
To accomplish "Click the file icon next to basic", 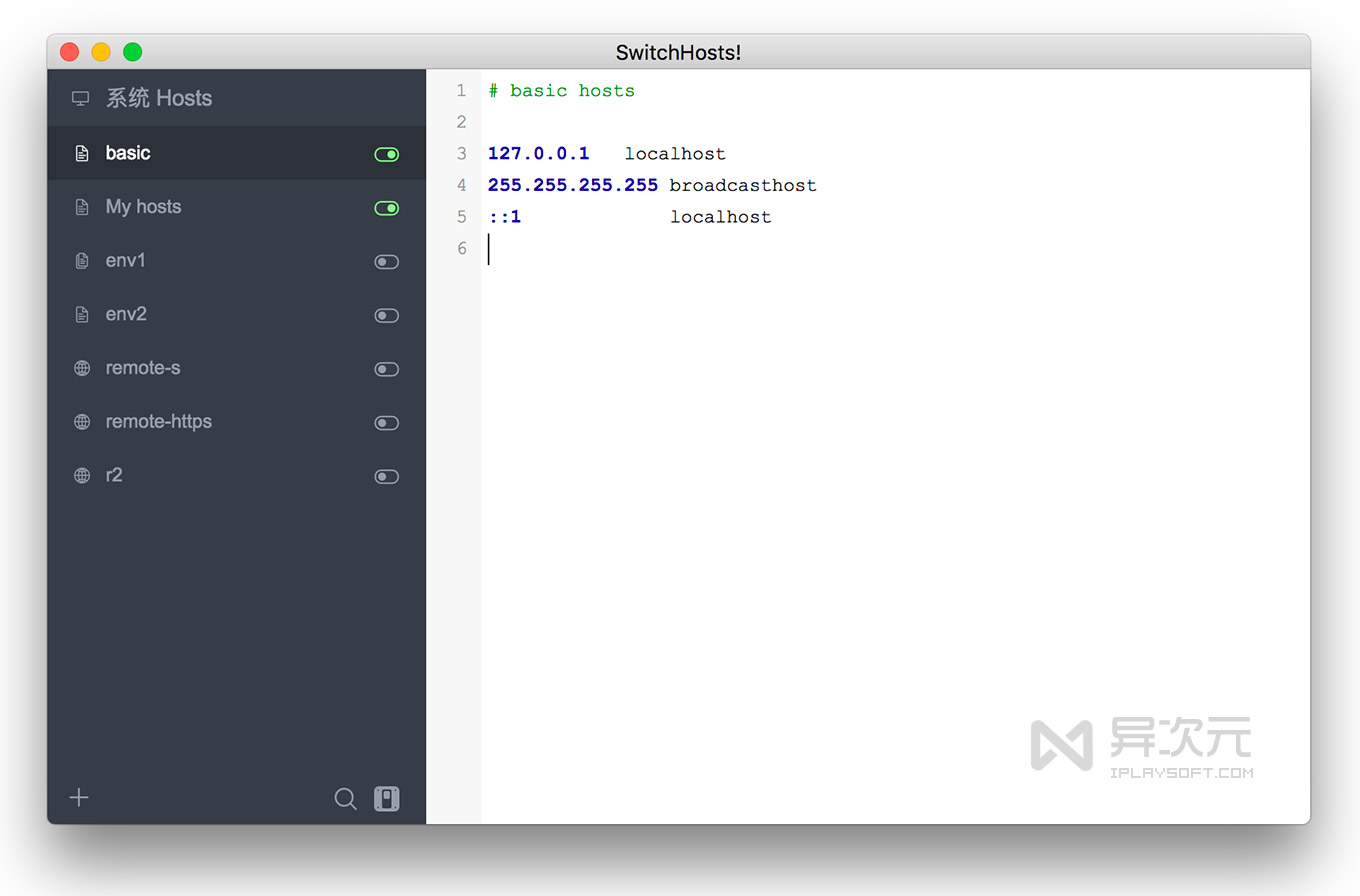I will pyautogui.click(x=82, y=153).
